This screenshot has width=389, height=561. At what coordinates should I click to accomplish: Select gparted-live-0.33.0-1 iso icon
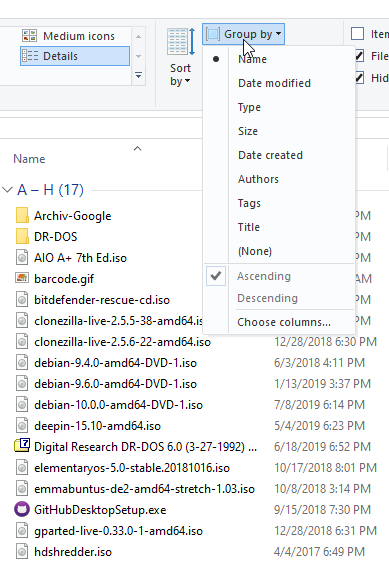click(x=22, y=531)
